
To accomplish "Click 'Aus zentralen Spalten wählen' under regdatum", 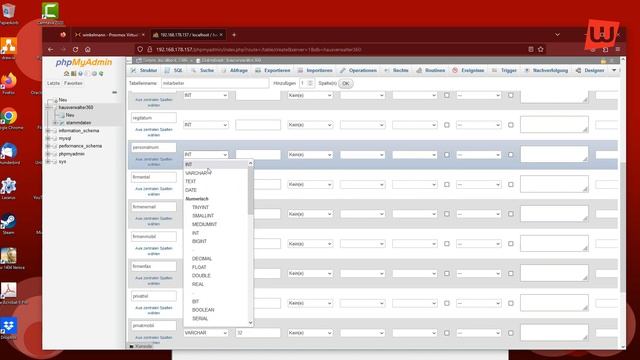I will tap(154, 132).
